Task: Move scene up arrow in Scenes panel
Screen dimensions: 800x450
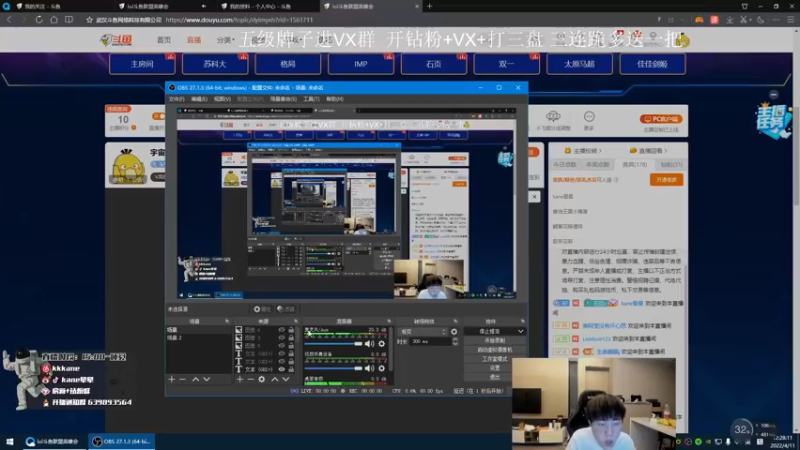Action: coord(195,379)
